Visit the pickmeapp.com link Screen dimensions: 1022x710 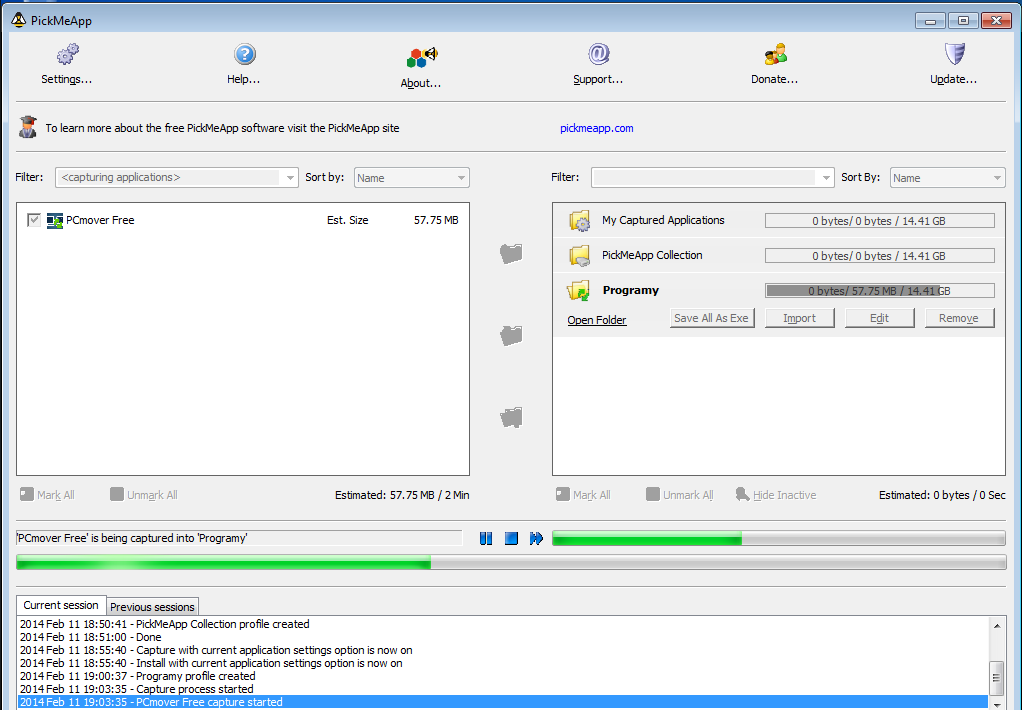[x=596, y=128]
